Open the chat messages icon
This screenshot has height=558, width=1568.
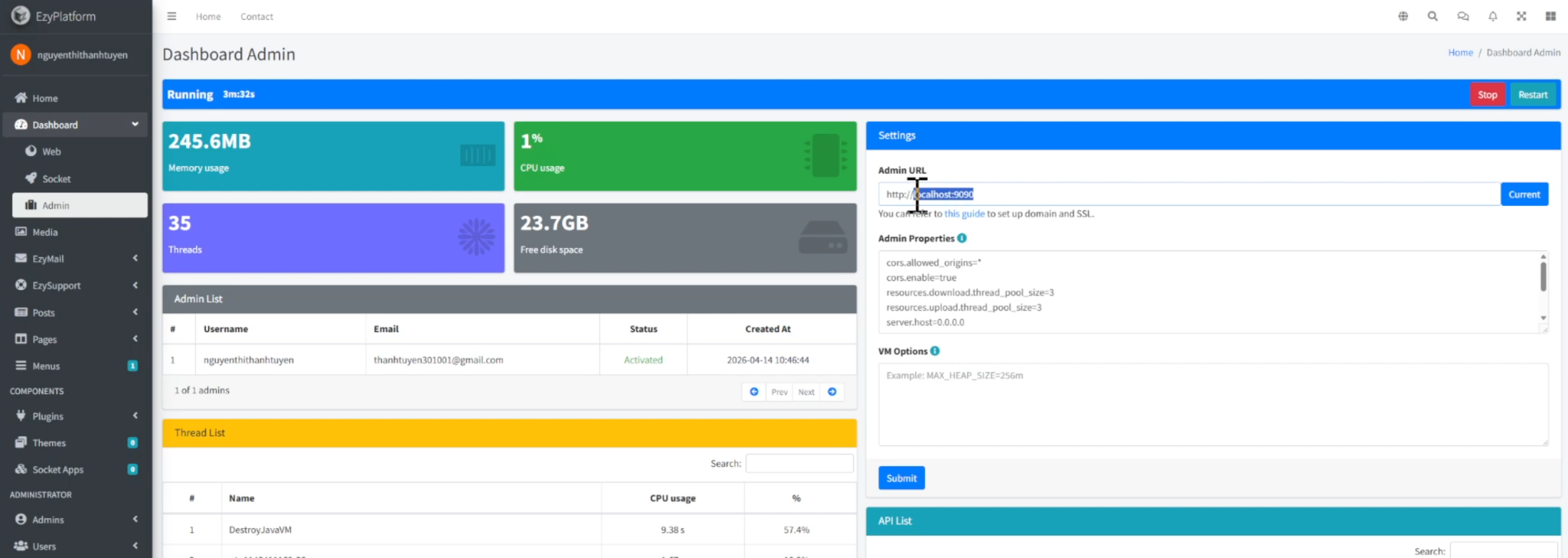(x=1462, y=16)
